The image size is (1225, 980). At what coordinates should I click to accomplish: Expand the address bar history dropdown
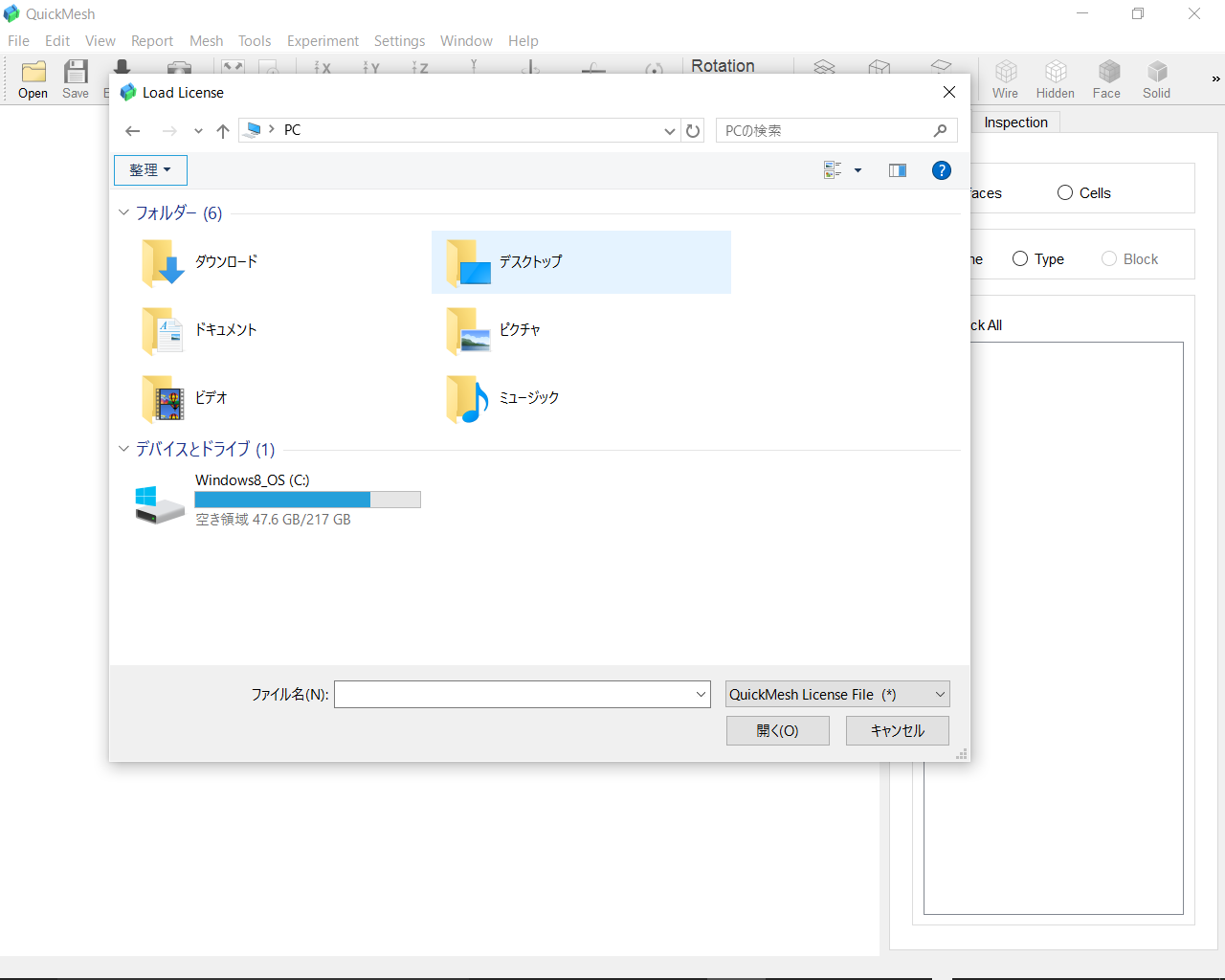pos(670,131)
